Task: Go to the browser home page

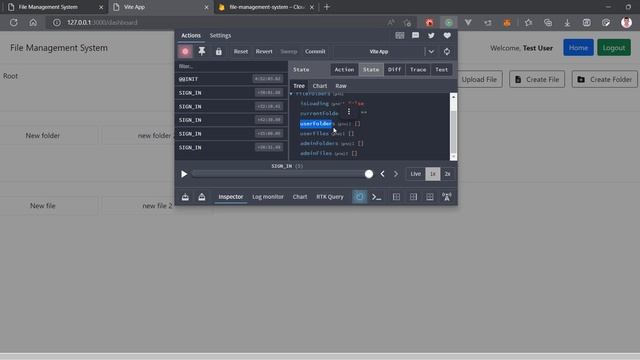Action: [x=33, y=22]
